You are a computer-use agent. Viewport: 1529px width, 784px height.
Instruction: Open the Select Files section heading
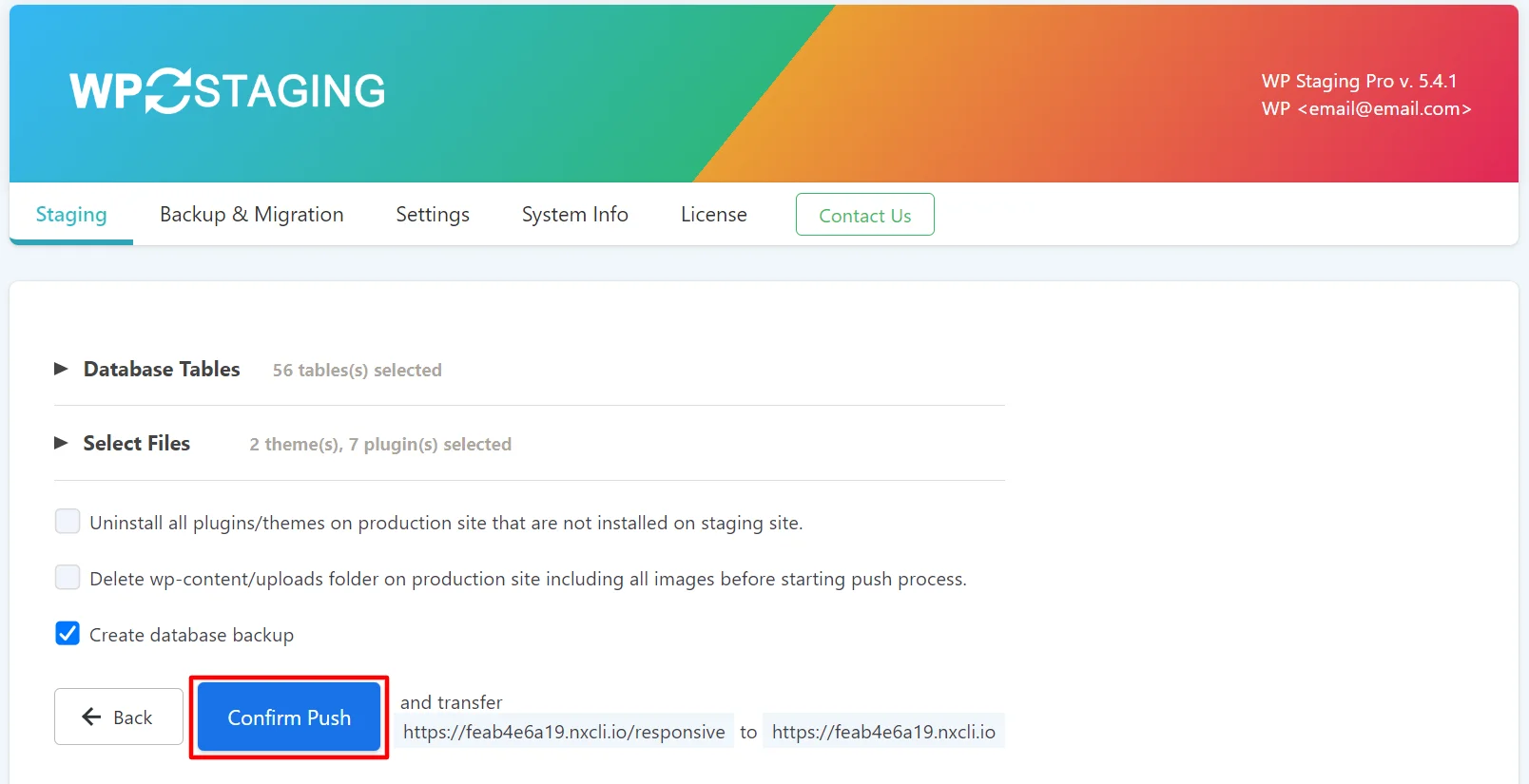coord(137,443)
